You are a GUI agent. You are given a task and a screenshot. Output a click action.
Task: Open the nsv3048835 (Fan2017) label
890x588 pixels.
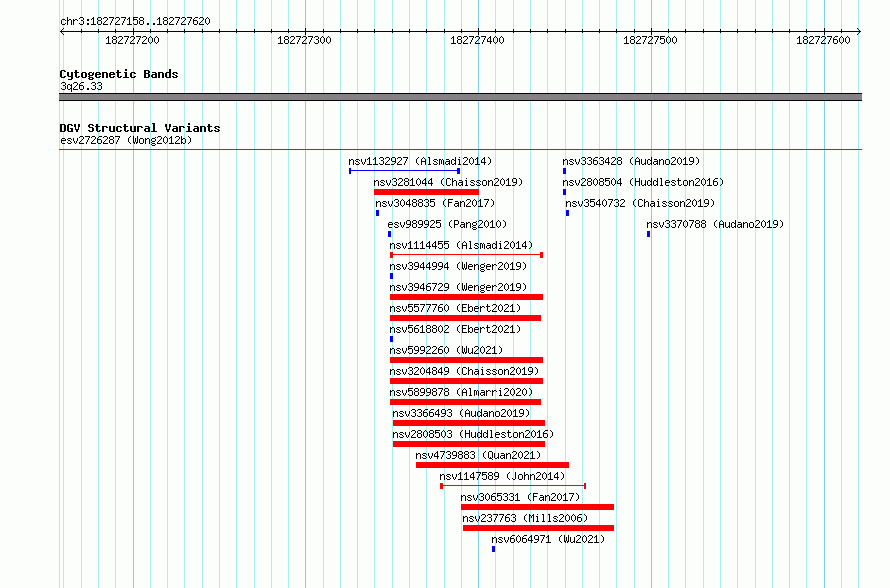pyautogui.click(x=435, y=203)
